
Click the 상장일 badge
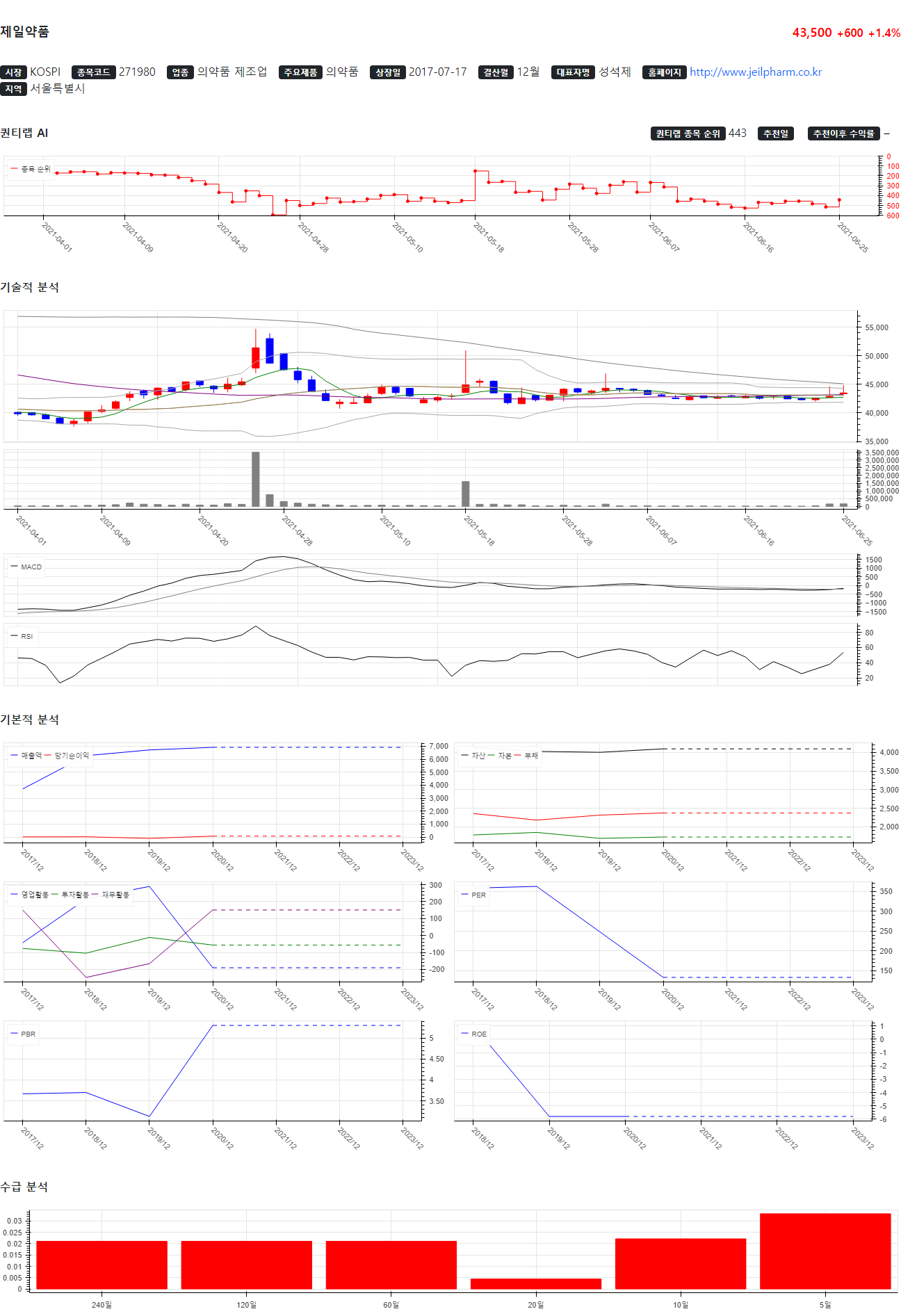[388, 72]
